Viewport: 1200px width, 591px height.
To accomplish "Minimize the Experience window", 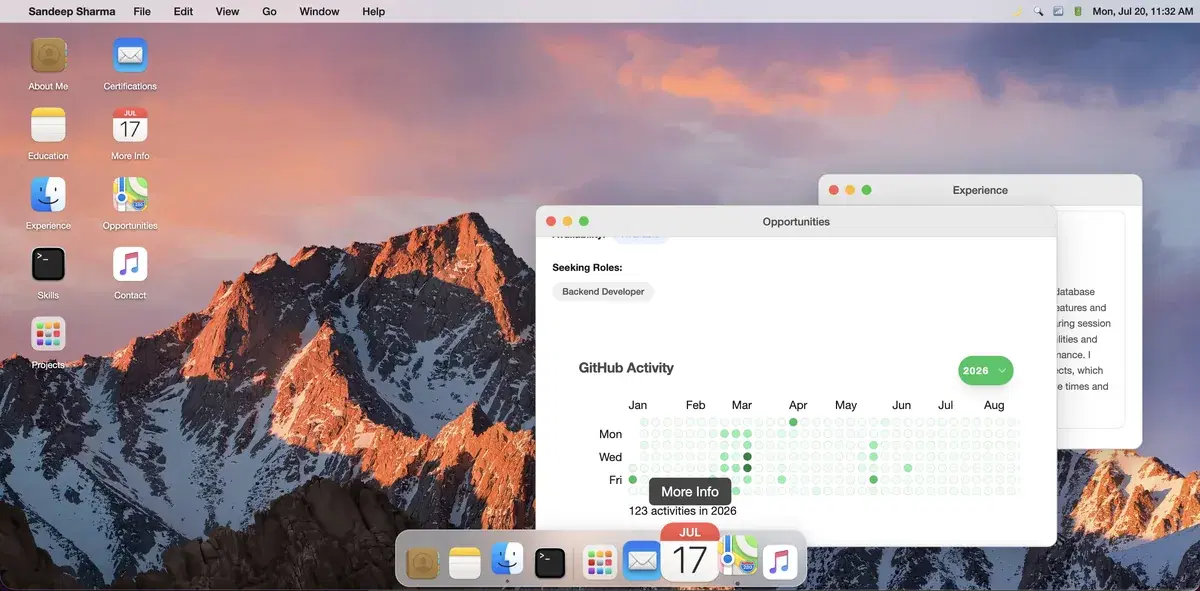I will [850, 190].
